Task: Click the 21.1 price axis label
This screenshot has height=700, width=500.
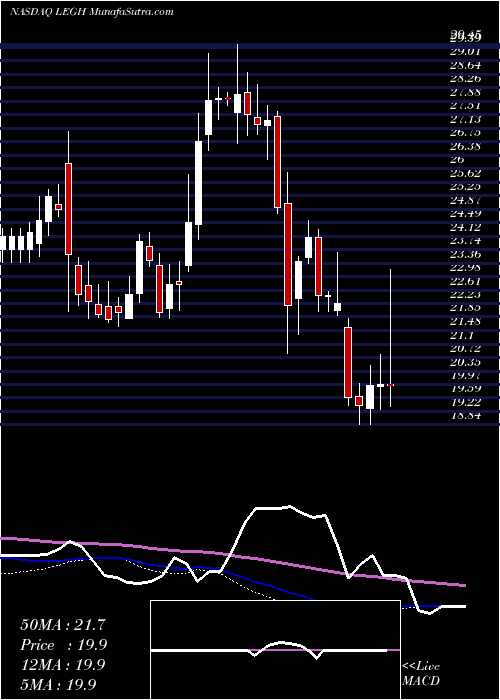Action: point(462,335)
